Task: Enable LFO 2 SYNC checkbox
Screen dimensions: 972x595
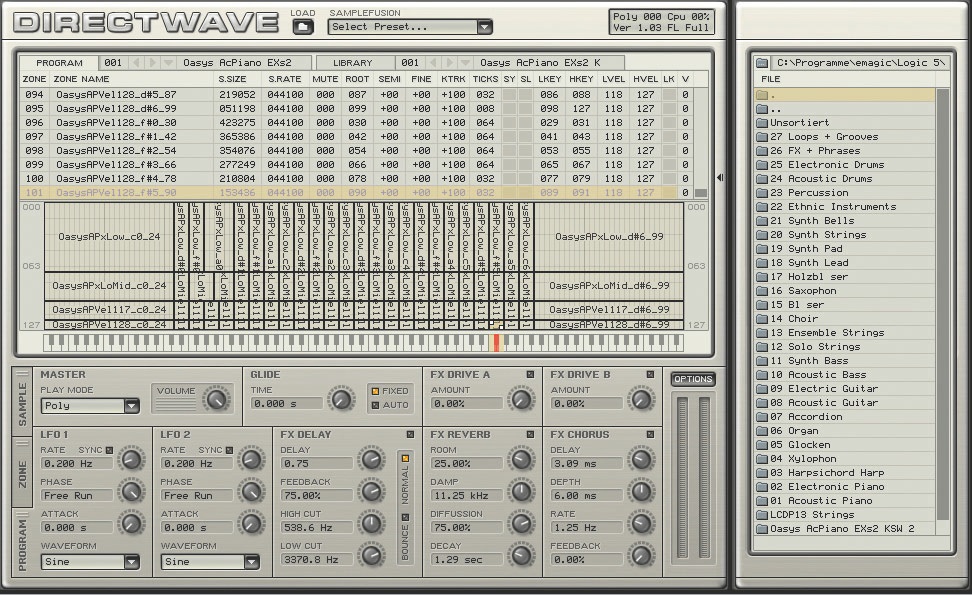Action: click(x=229, y=450)
